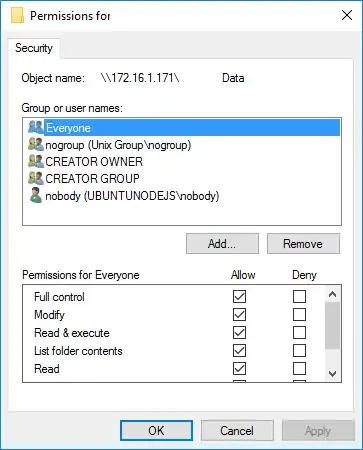Check Deny for Read permission
The image size is (363, 450).
[x=299, y=368]
